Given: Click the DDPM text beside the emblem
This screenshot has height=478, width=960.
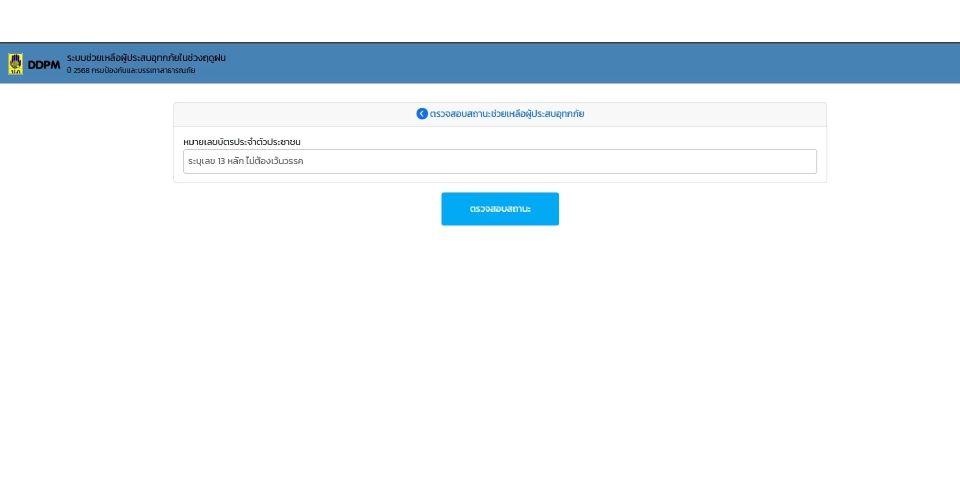Looking at the screenshot, I should [x=44, y=65].
